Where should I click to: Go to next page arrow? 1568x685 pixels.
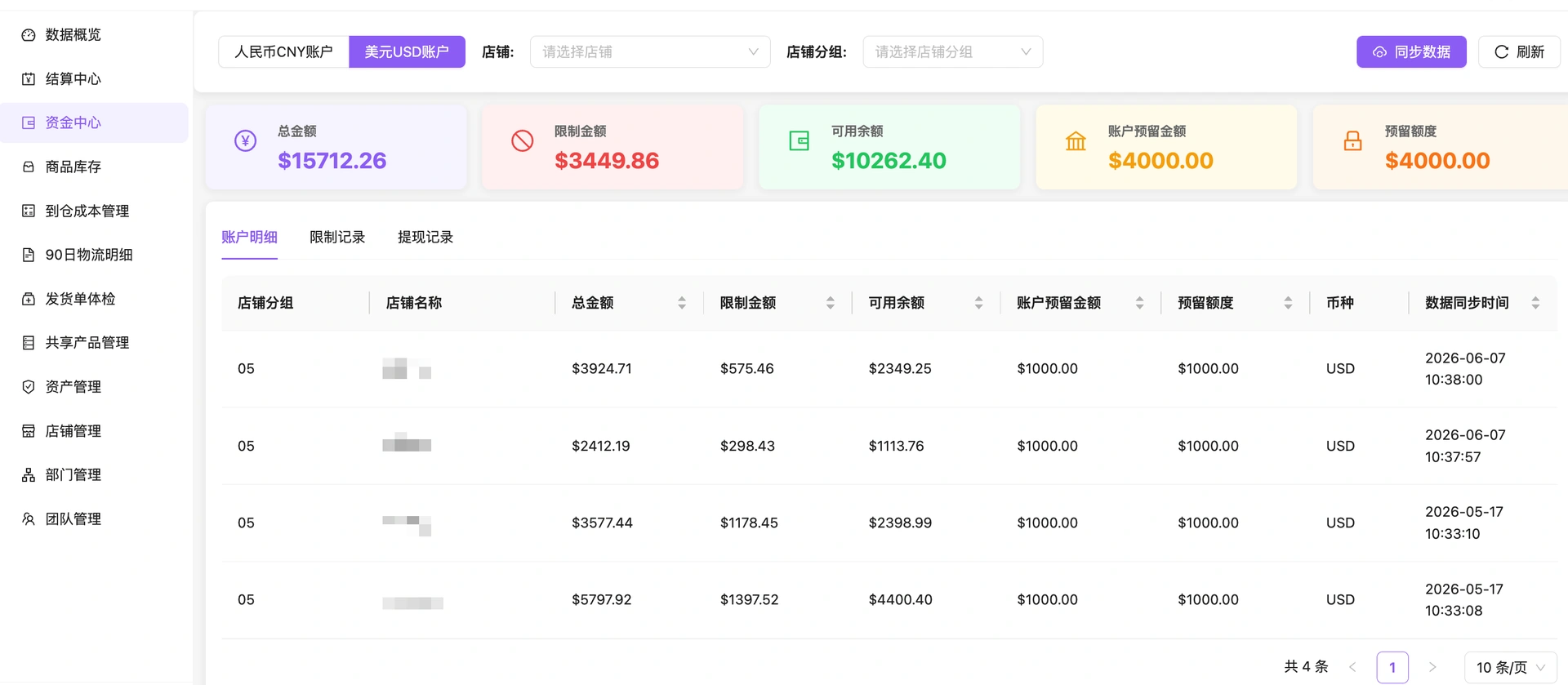1432,667
